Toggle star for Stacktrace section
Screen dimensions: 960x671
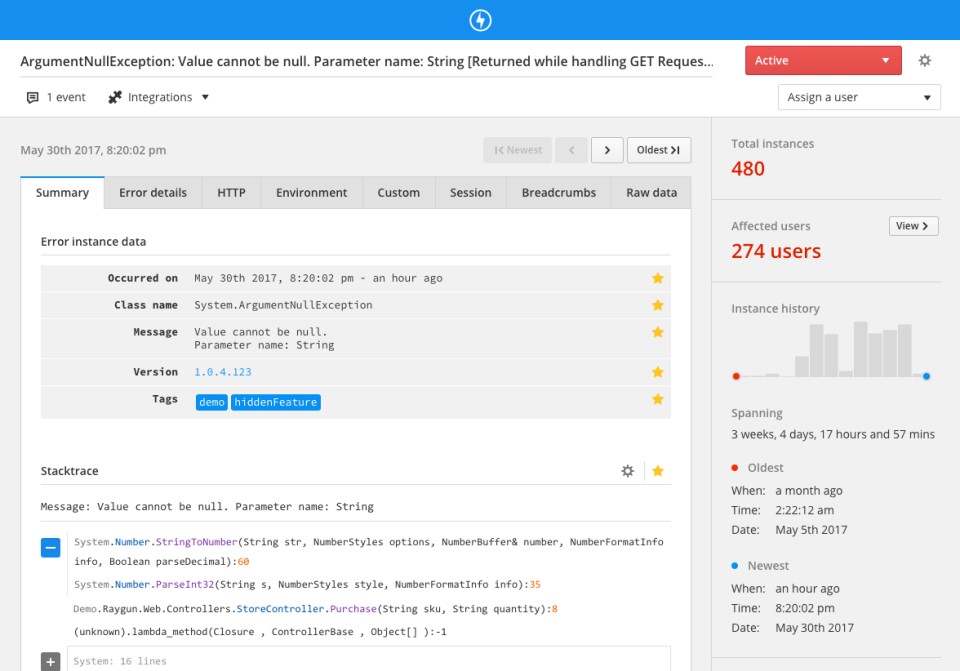click(x=658, y=471)
